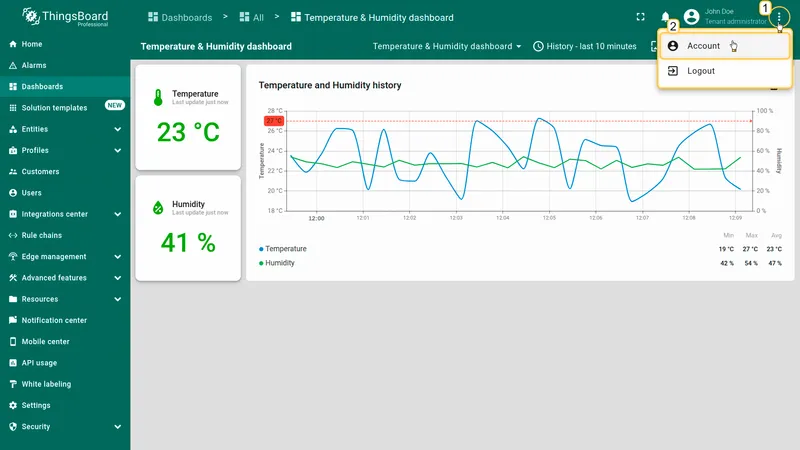Image resolution: width=800 pixels, height=450 pixels.
Task: Click the Humidity 41 % card
Action: (188, 228)
